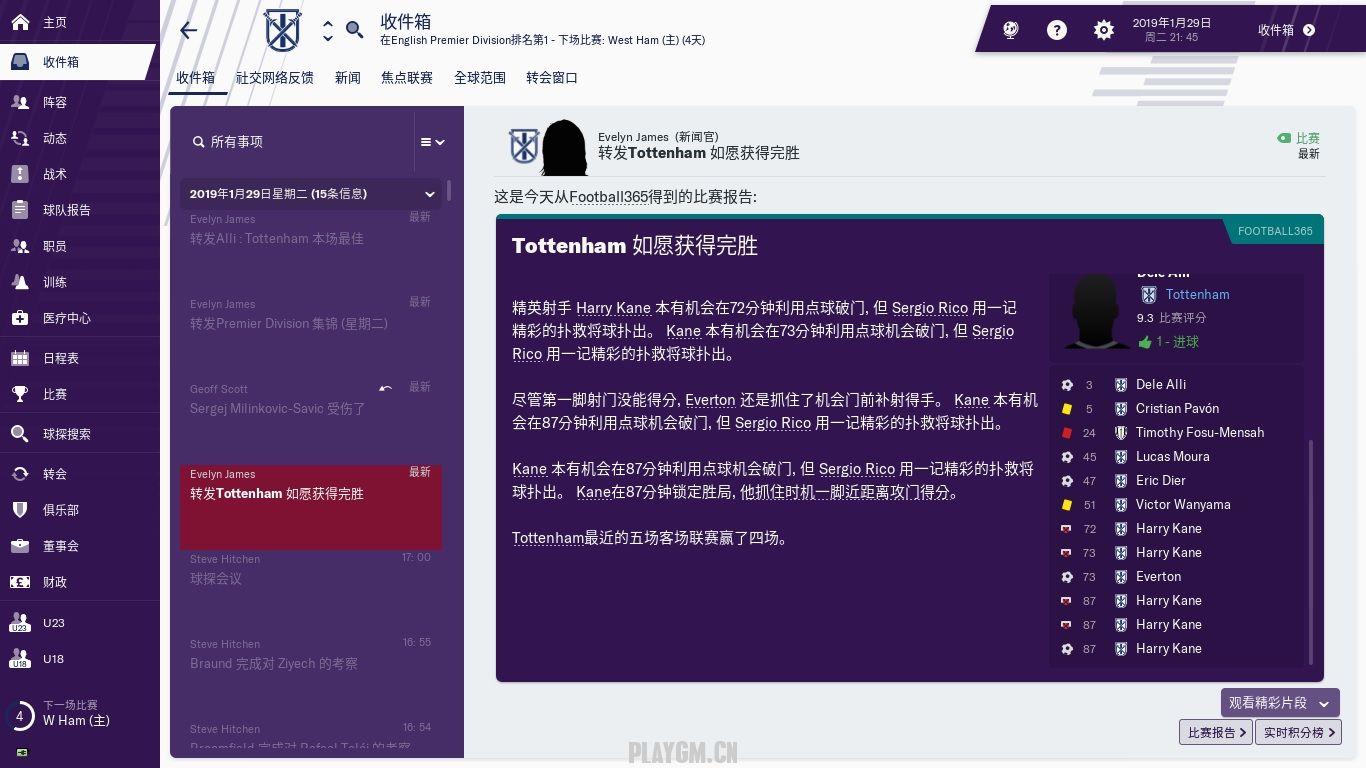Open 观看精彩片段 highlights dropdown

[1280, 703]
